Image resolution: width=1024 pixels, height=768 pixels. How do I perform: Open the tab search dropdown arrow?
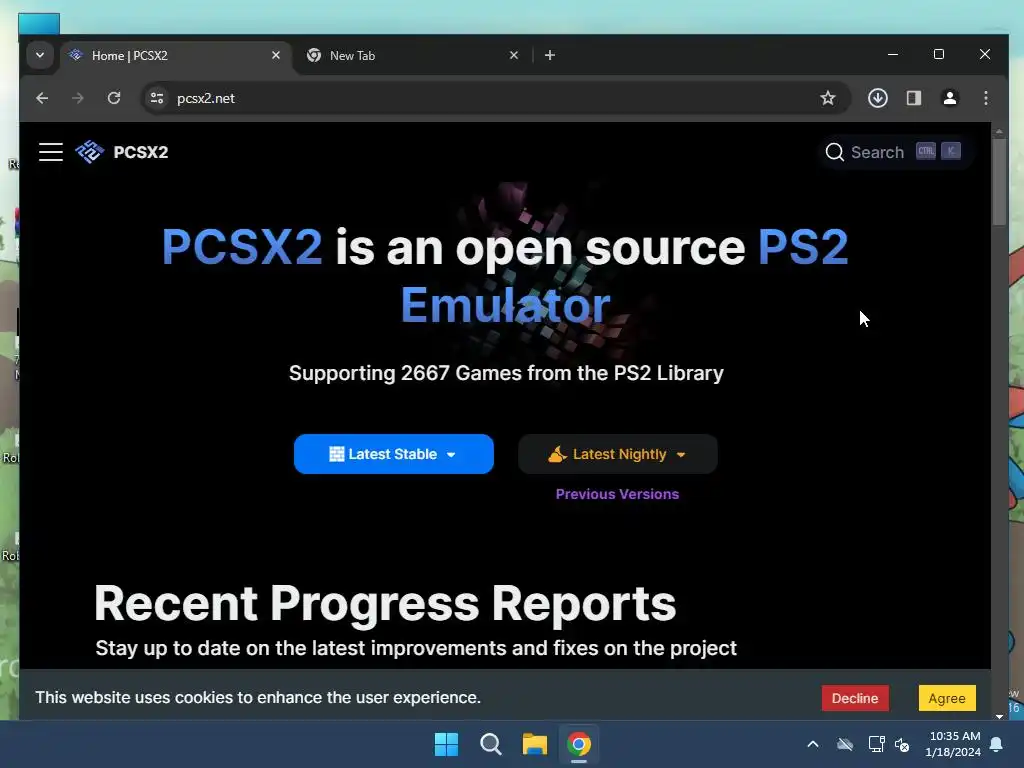[x=40, y=56]
